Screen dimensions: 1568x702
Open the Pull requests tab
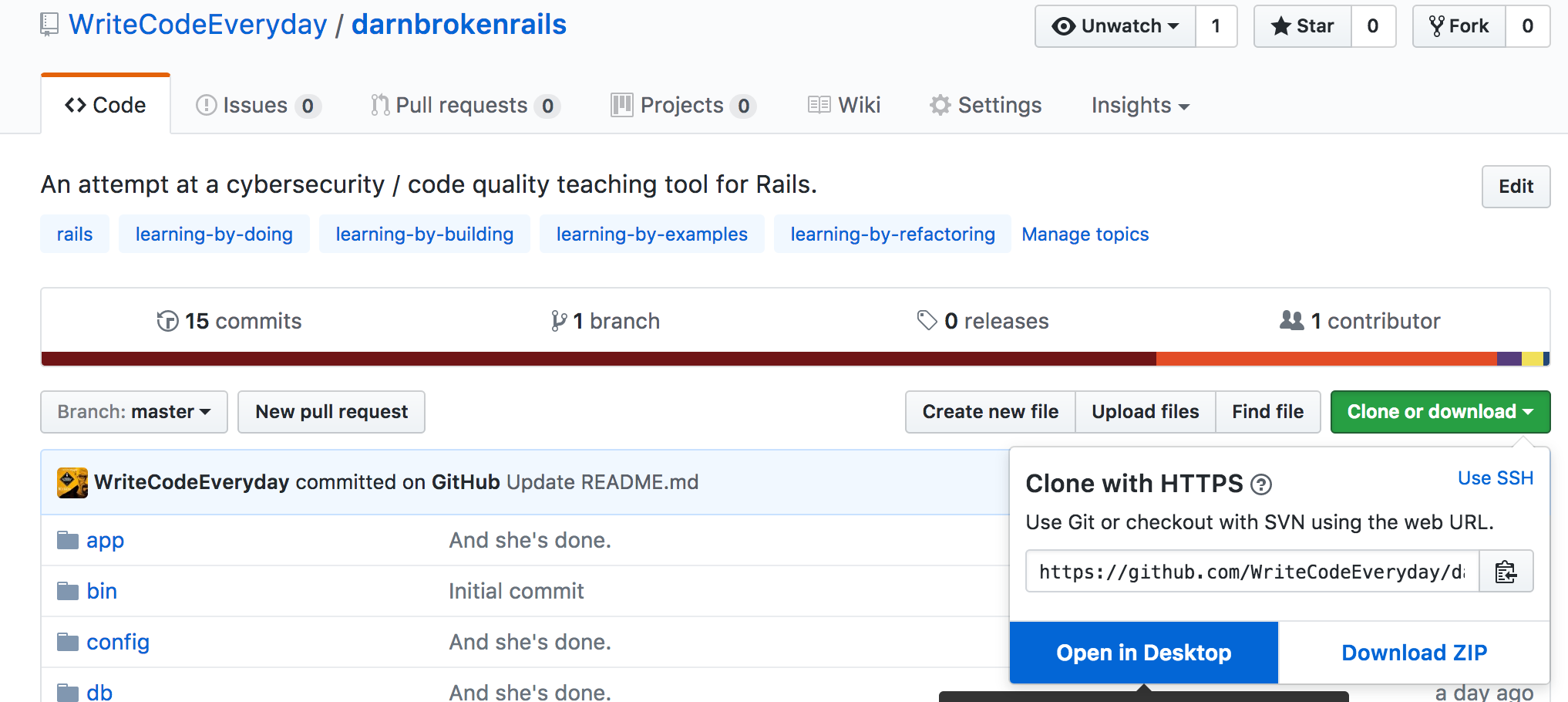click(465, 105)
